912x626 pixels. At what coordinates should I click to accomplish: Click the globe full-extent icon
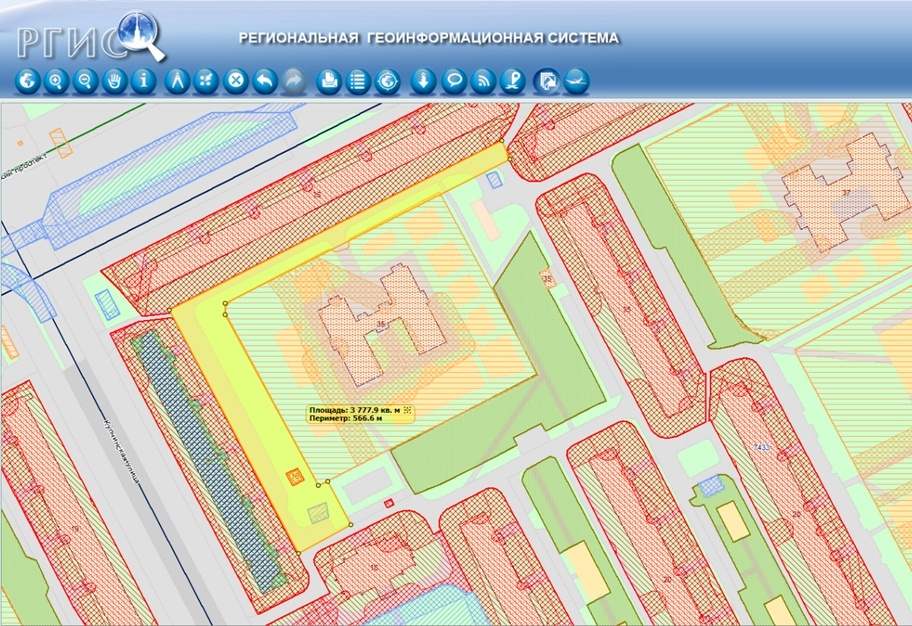pos(27,81)
